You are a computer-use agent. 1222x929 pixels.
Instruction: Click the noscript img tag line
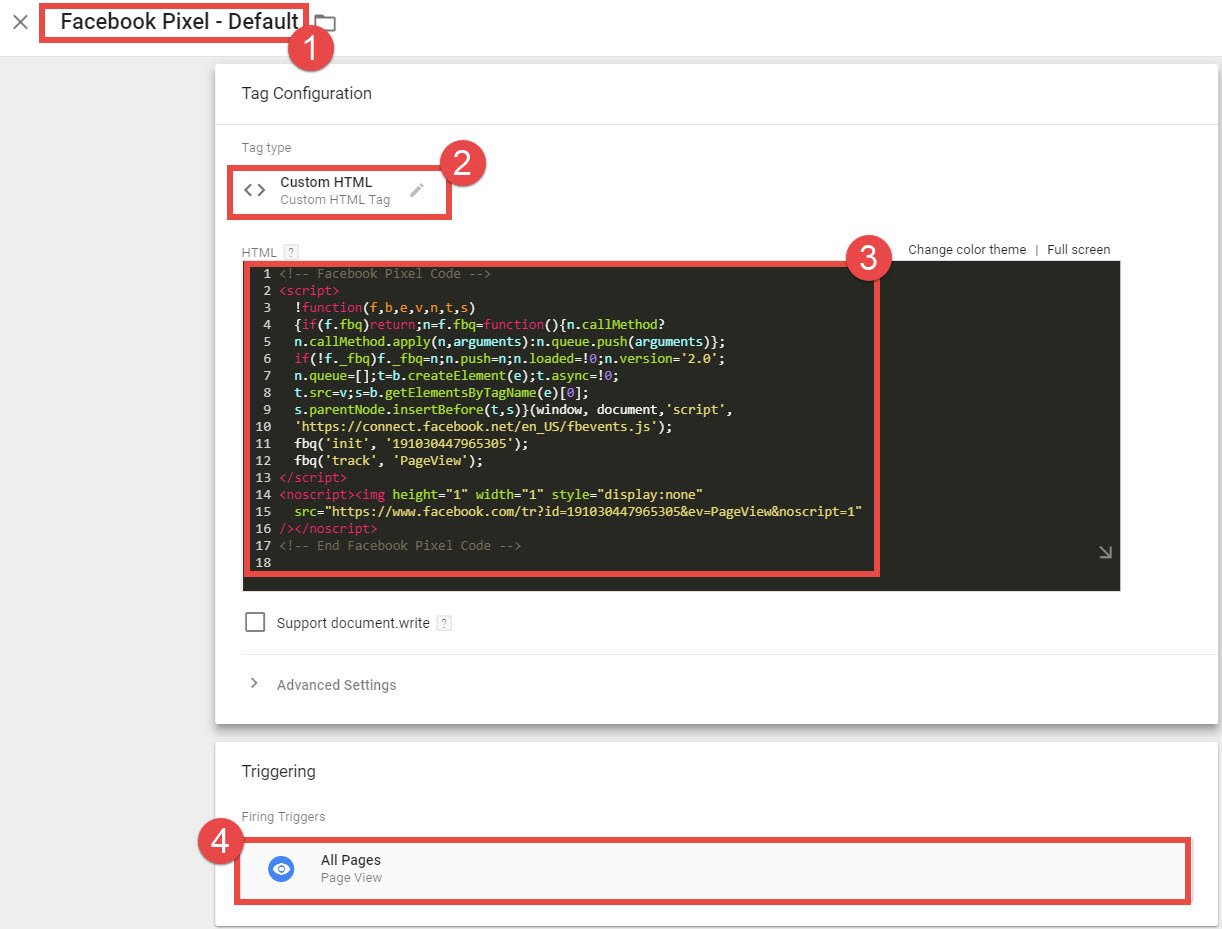491,495
